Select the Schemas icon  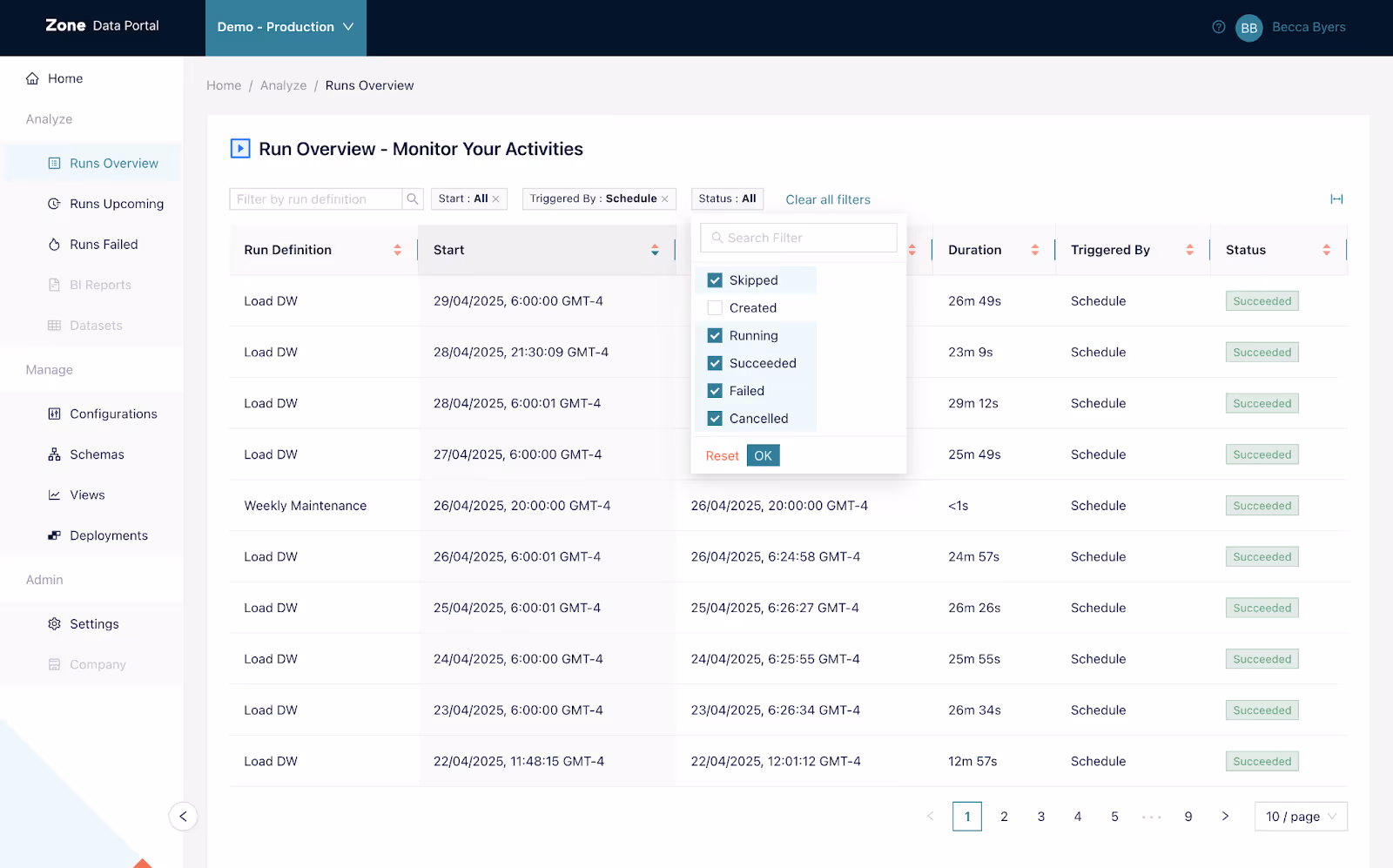click(x=53, y=454)
